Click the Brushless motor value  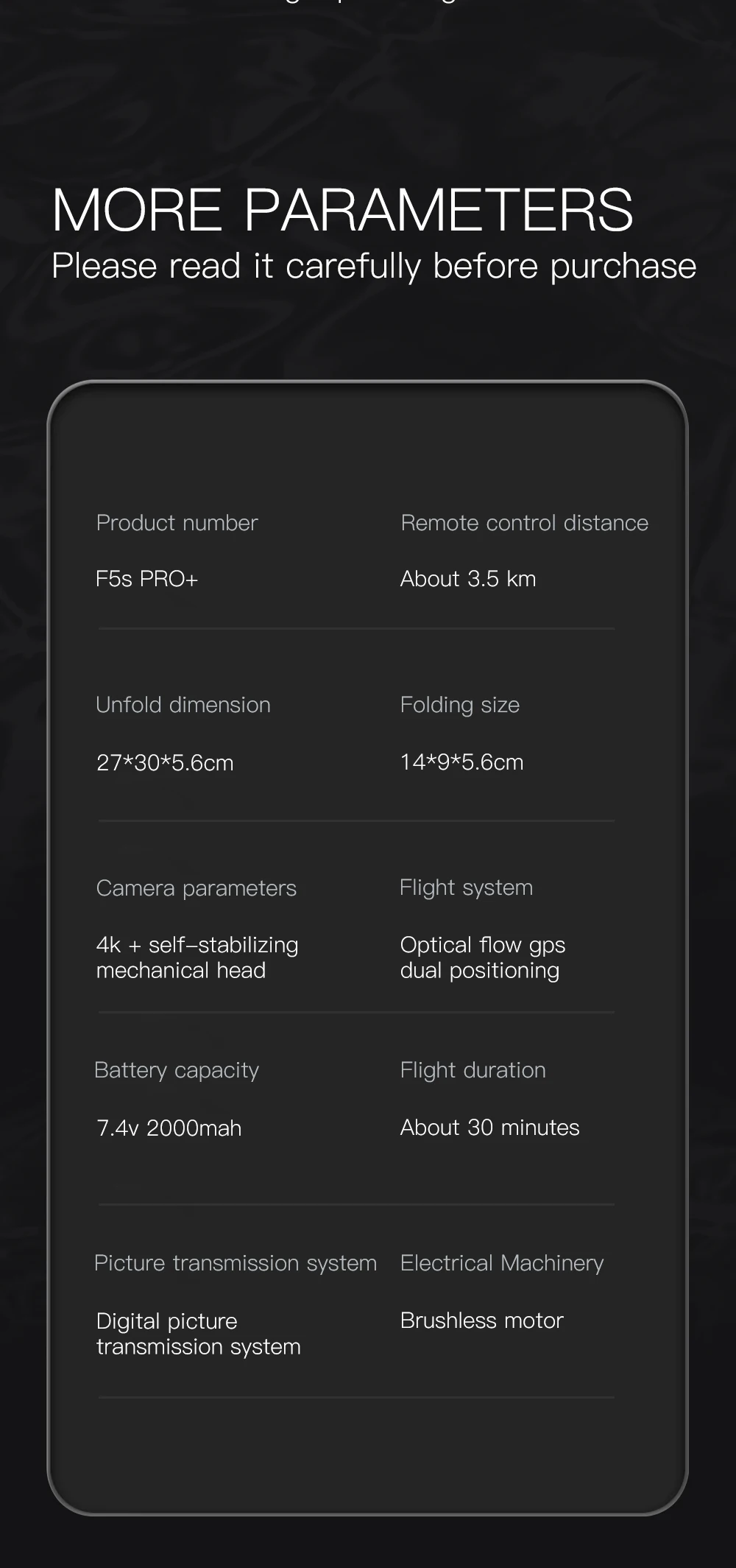(482, 1321)
